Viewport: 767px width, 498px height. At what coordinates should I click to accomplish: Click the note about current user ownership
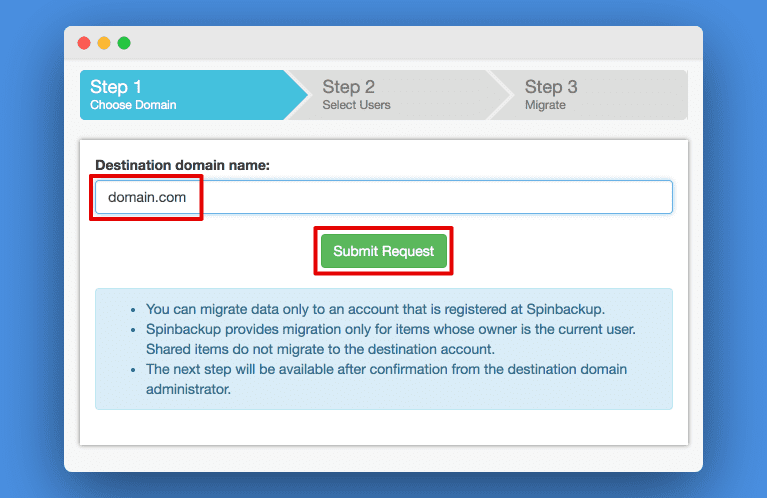[x=390, y=329]
